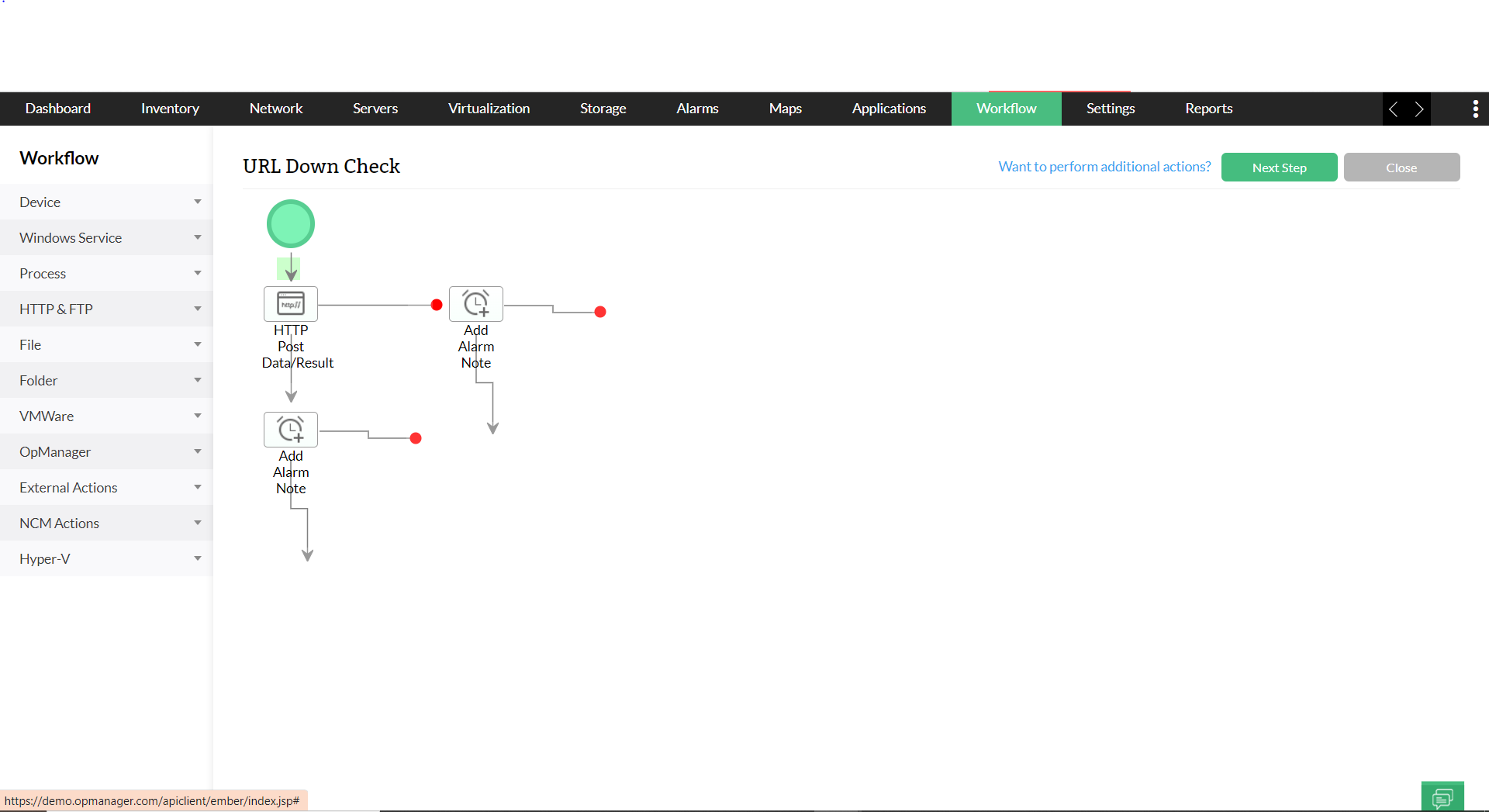Go to the Virtualization section
The image size is (1489, 812).
[489, 109]
